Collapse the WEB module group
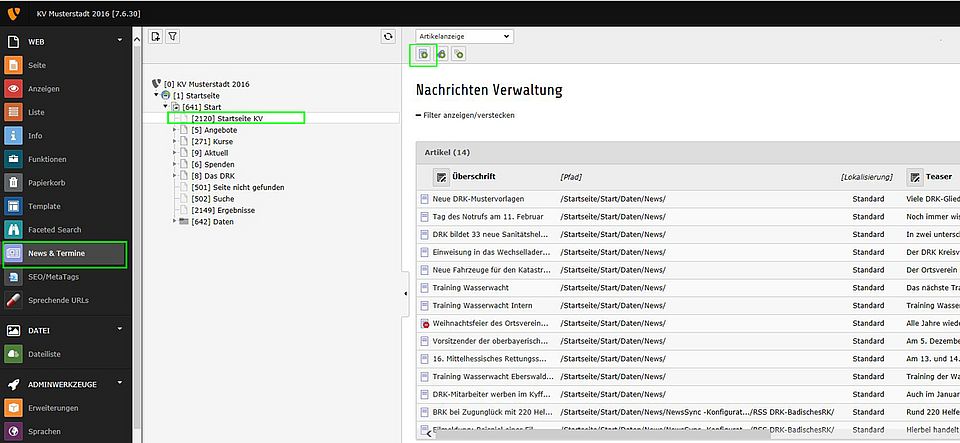960x443 pixels. coord(120,42)
